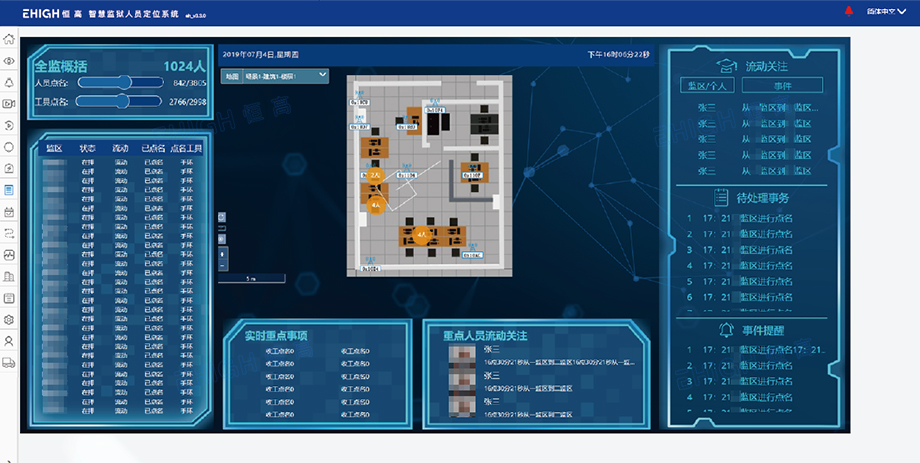920x463 pixels.
Task: Click the eye monitoring icon in sidebar
Action: click(x=9, y=61)
